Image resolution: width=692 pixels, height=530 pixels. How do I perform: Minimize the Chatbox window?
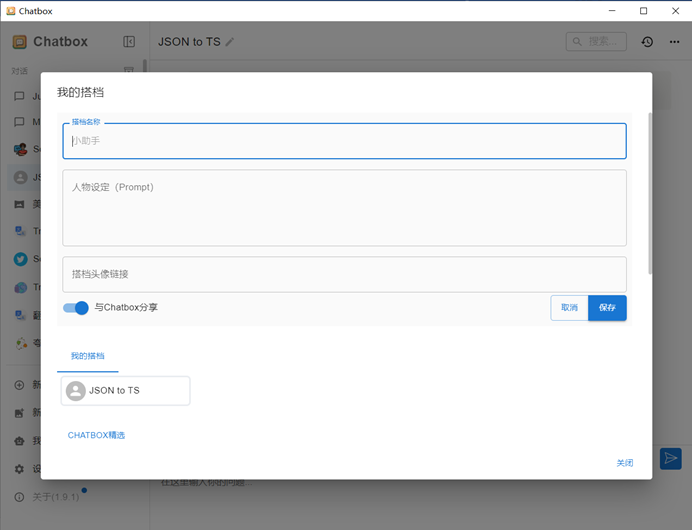[x=612, y=11]
